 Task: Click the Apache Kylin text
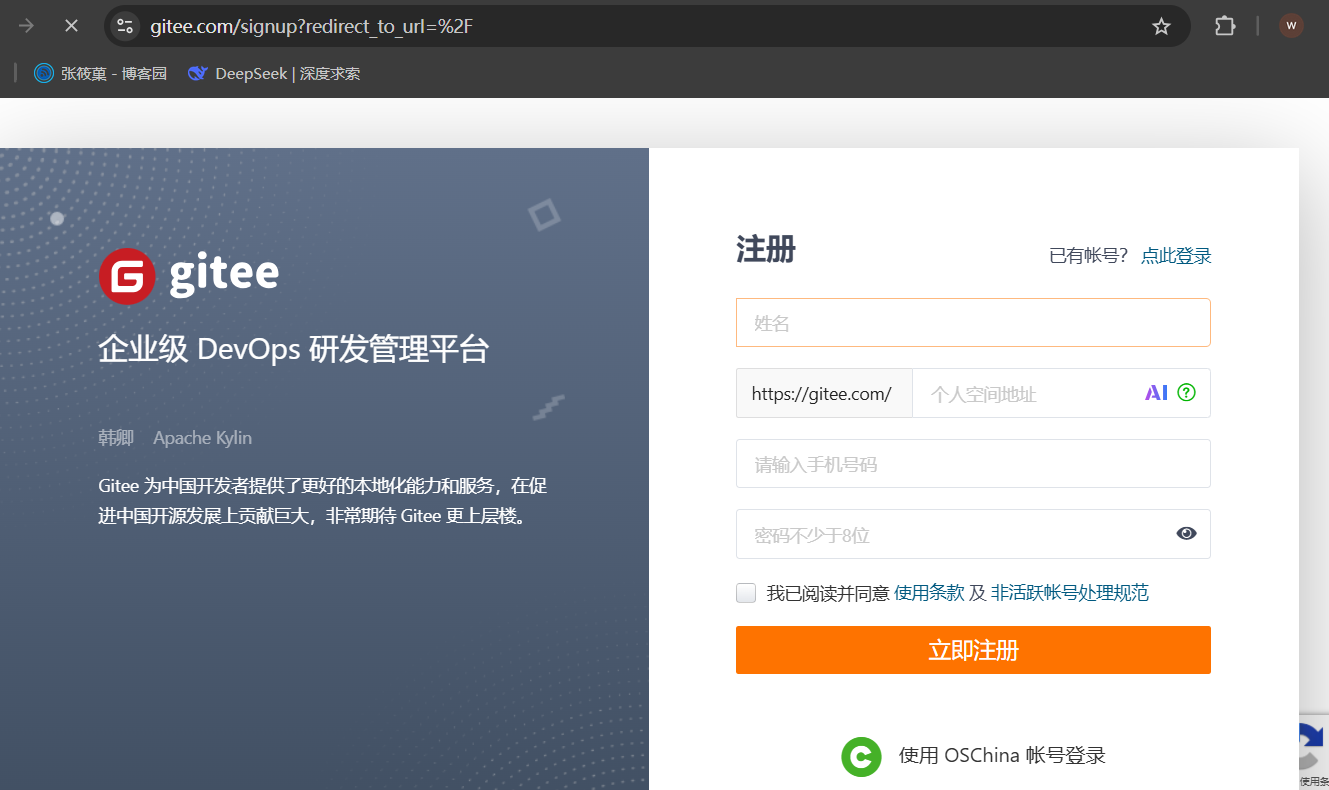tap(203, 438)
